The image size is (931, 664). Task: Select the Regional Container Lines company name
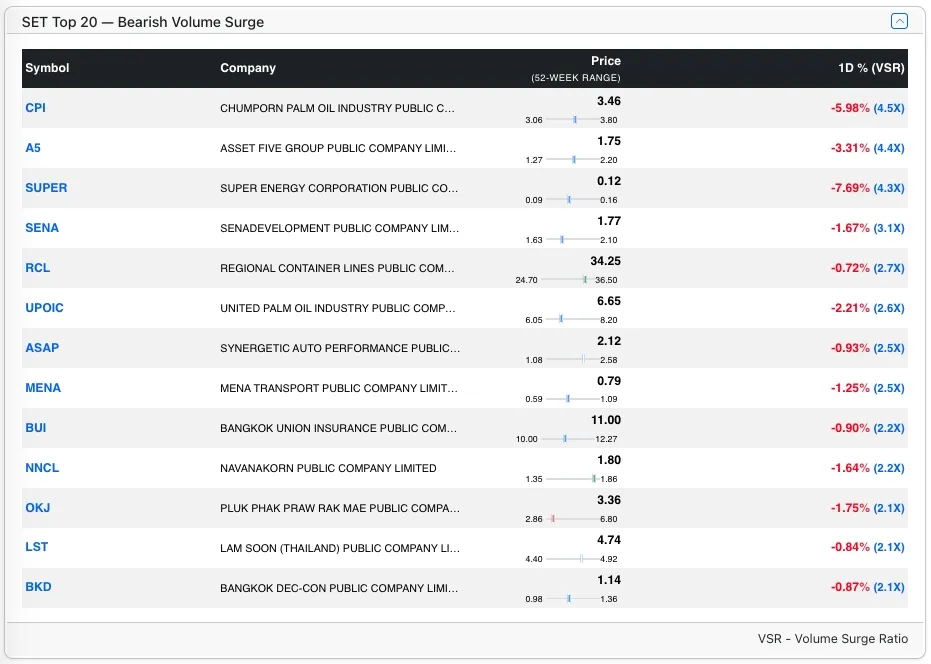pos(337,268)
